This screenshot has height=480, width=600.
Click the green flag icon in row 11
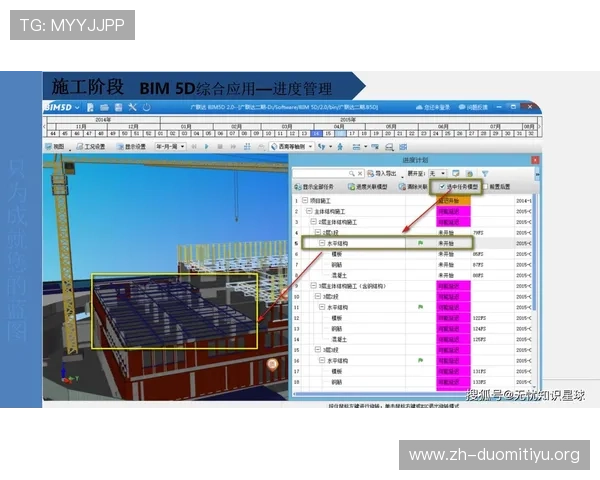coord(420,307)
